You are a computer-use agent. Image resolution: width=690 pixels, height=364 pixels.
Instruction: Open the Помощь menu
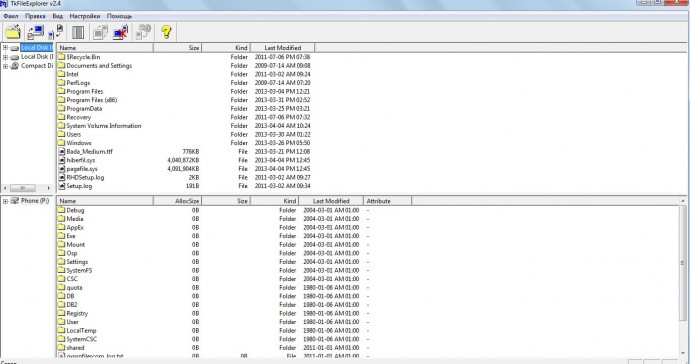coord(119,16)
